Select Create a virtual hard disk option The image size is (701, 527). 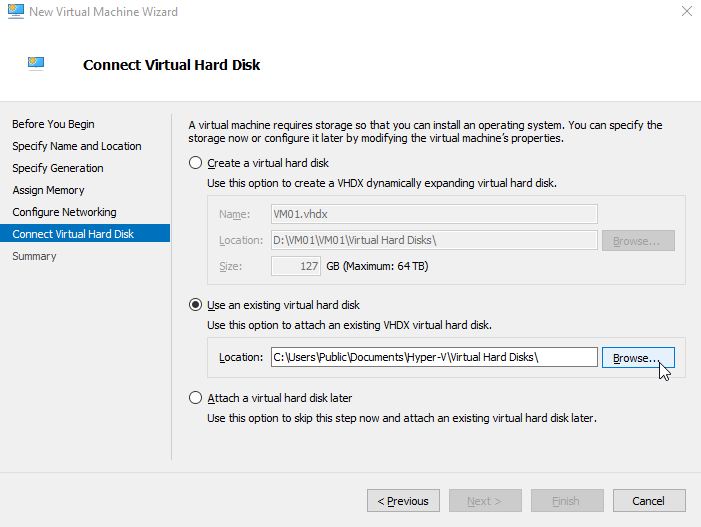195,163
